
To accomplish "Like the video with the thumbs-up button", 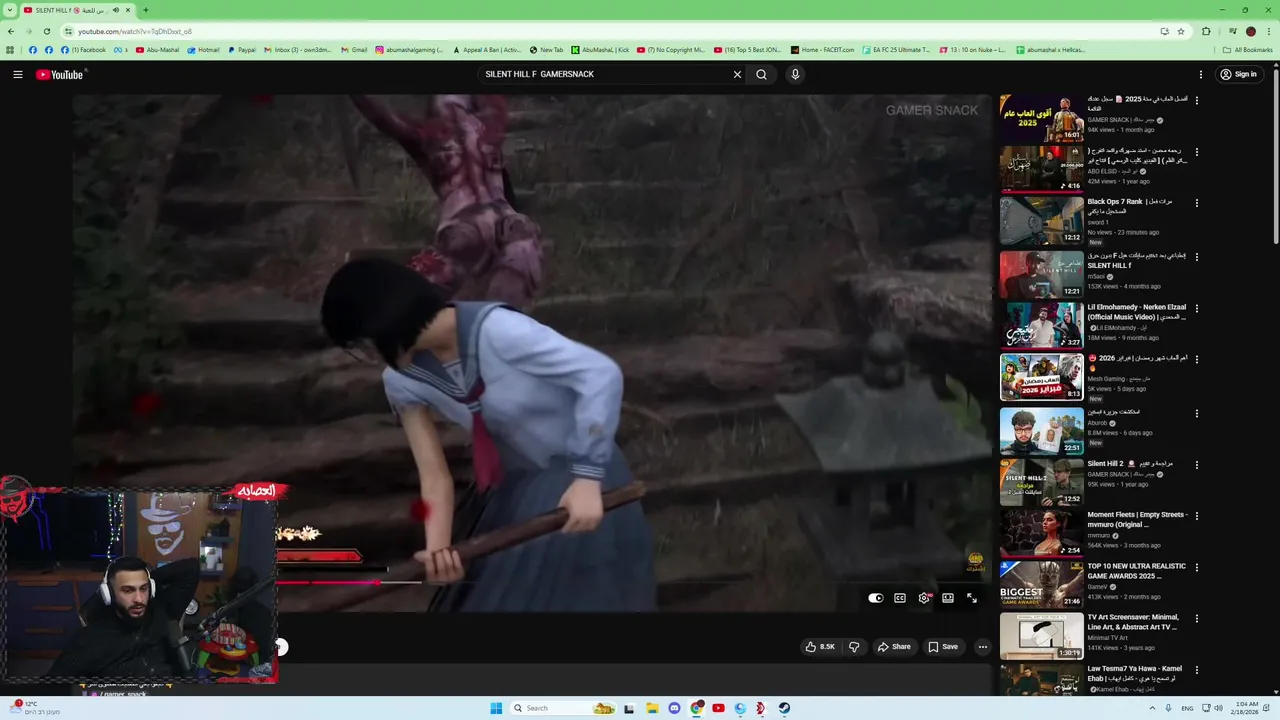I will (x=820, y=647).
